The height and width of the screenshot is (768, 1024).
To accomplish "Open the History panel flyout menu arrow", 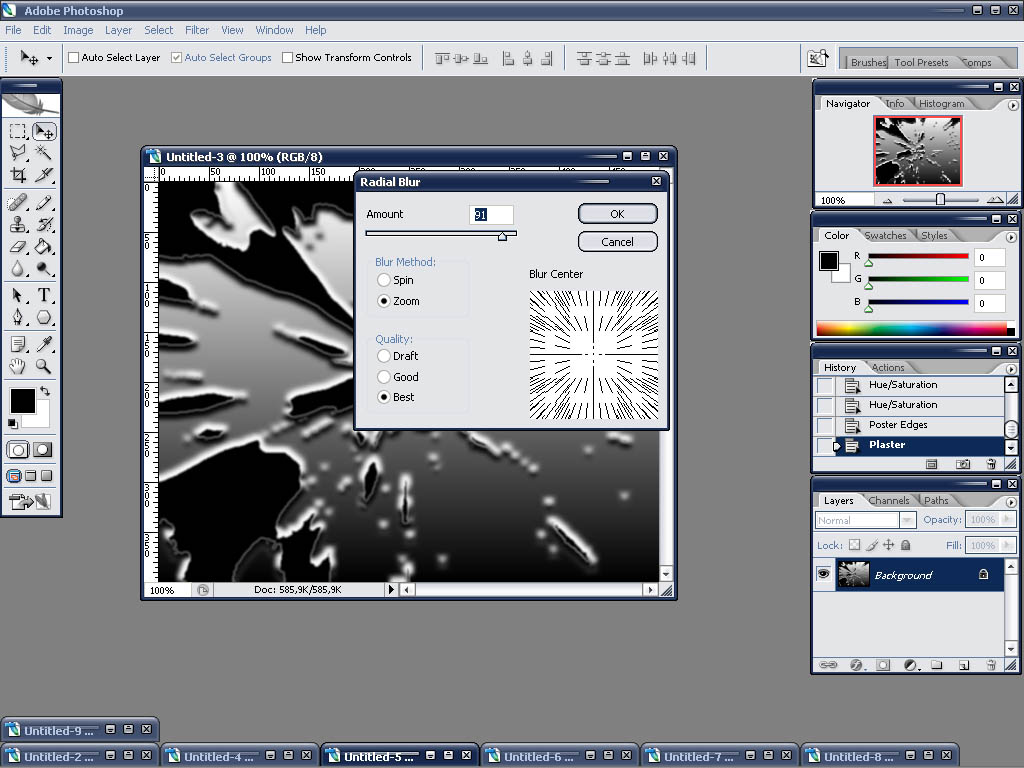I will tap(1012, 367).
